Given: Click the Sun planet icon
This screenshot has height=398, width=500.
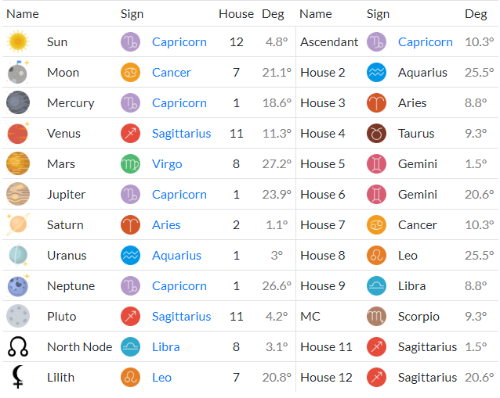Looking at the screenshot, I should pos(18,42).
